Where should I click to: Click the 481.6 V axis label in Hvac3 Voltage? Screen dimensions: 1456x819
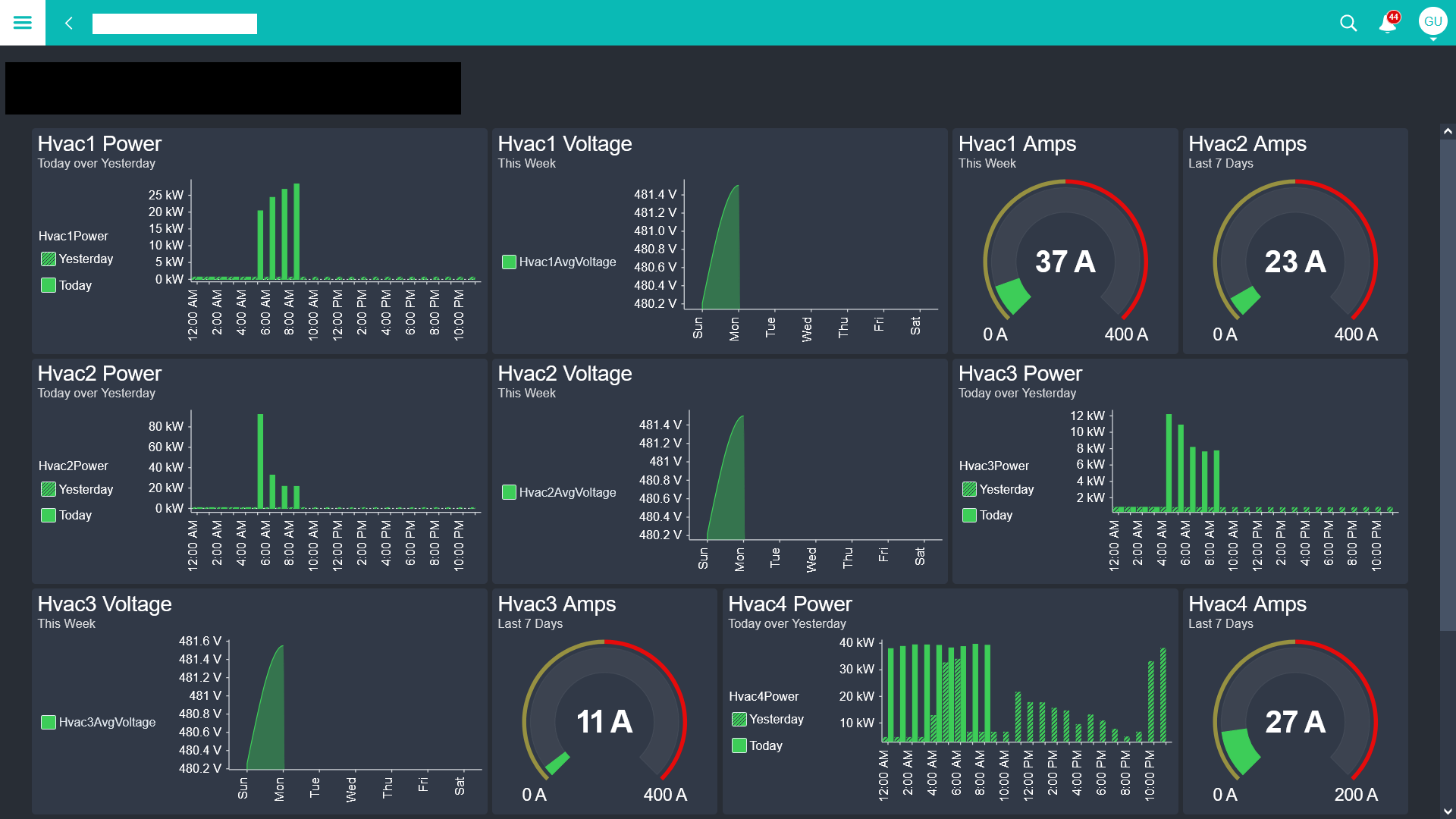[200, 642]
